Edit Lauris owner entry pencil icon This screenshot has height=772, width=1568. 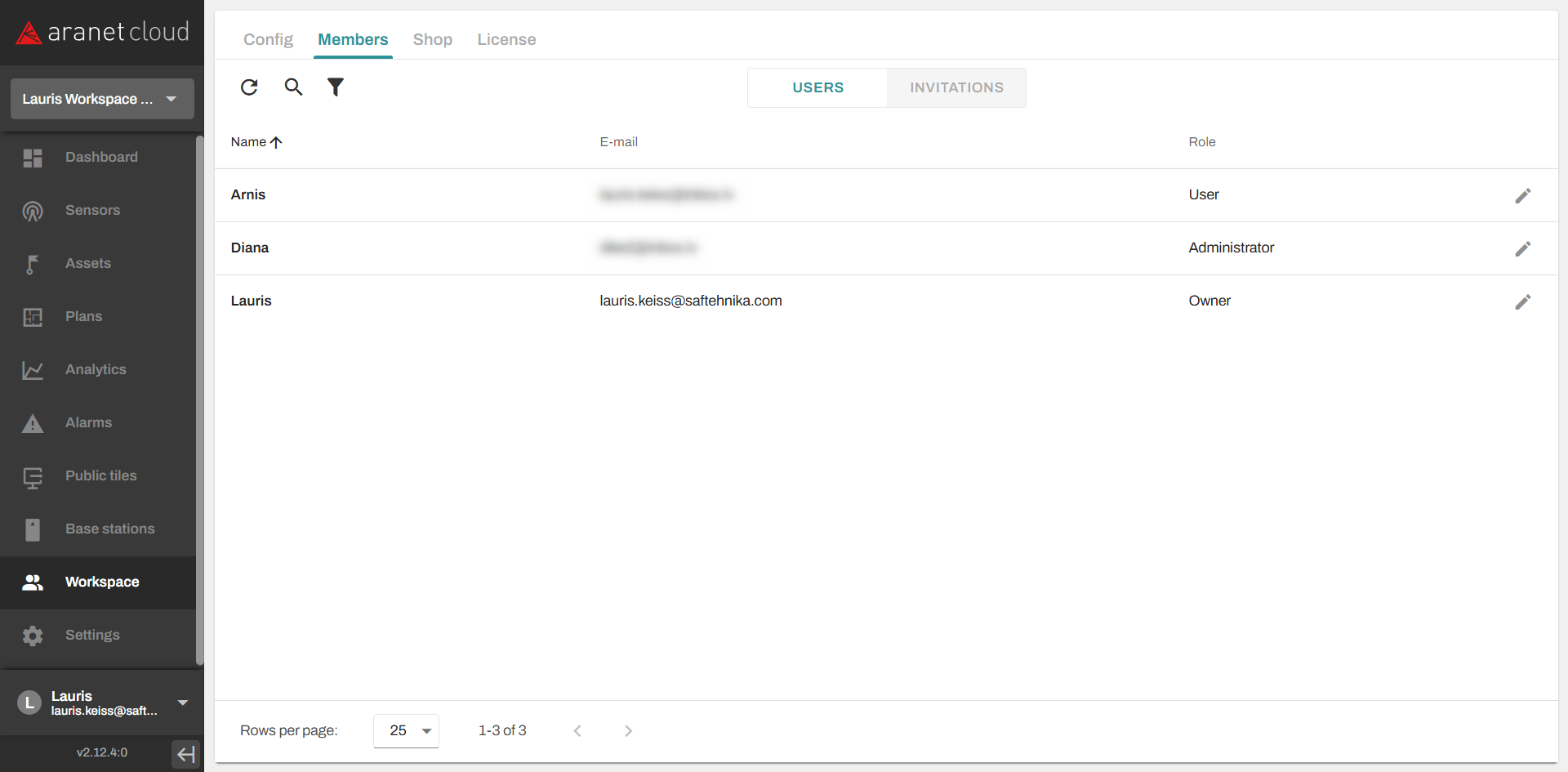pos(1522,302)
